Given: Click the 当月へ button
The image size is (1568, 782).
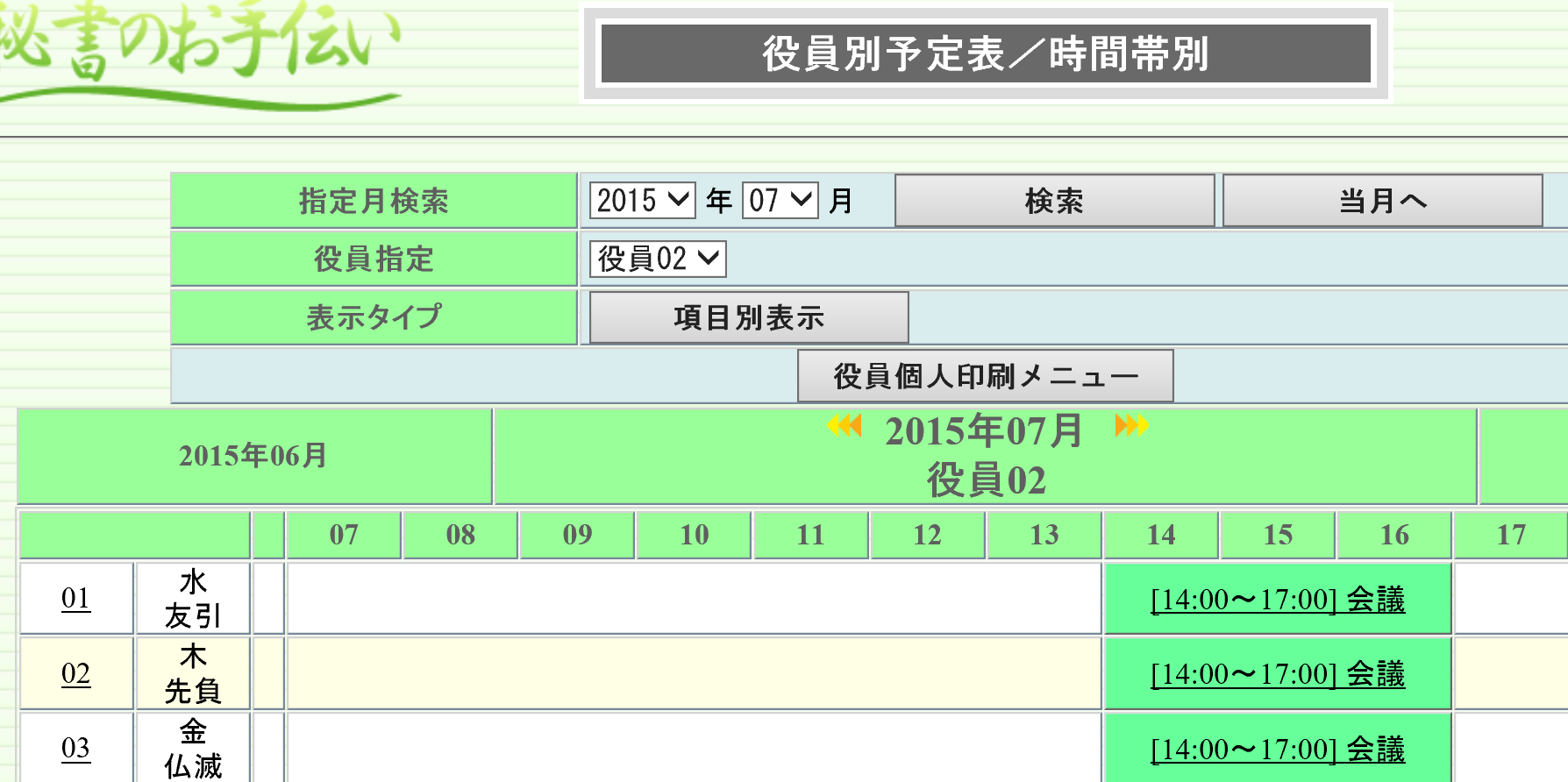Looking at the screenshot, I should (1382, 201).
